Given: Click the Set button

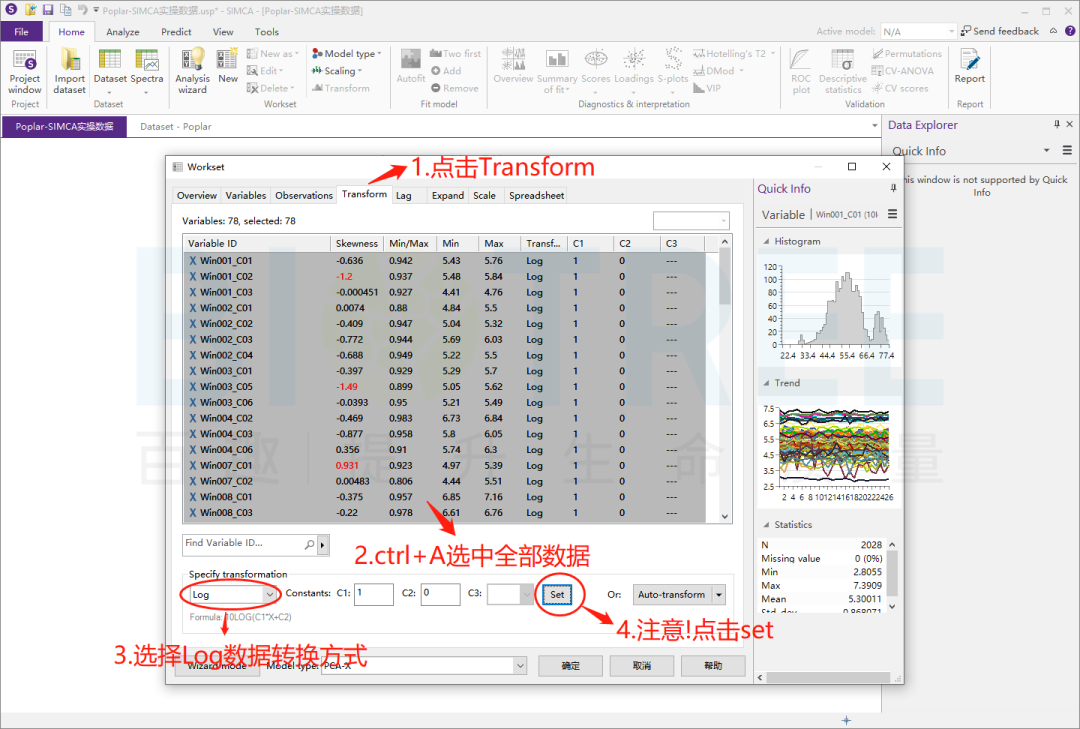Looking at the screenshot, I should click(557, 594).
